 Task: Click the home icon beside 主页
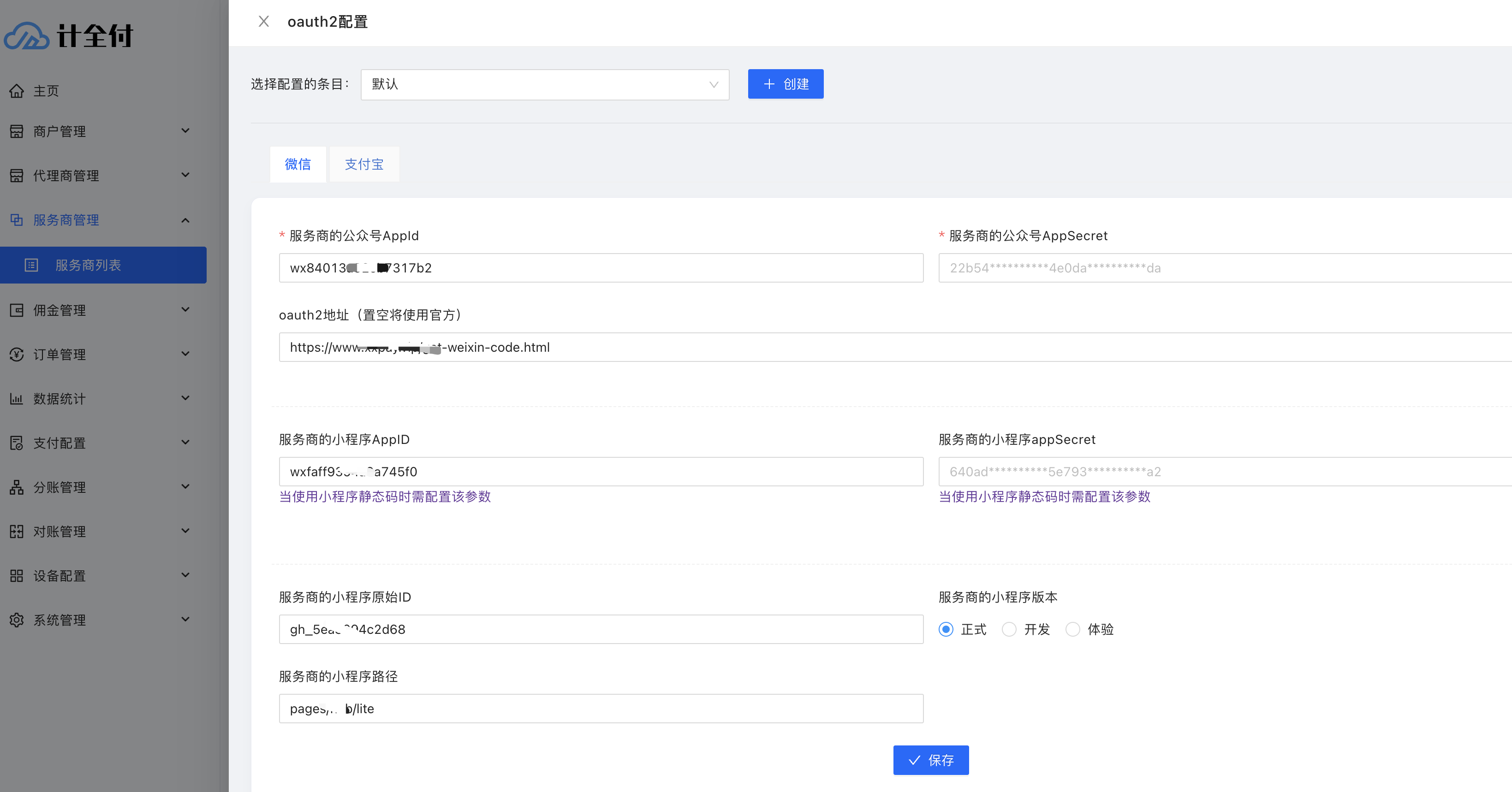click(x=17, y=91)
